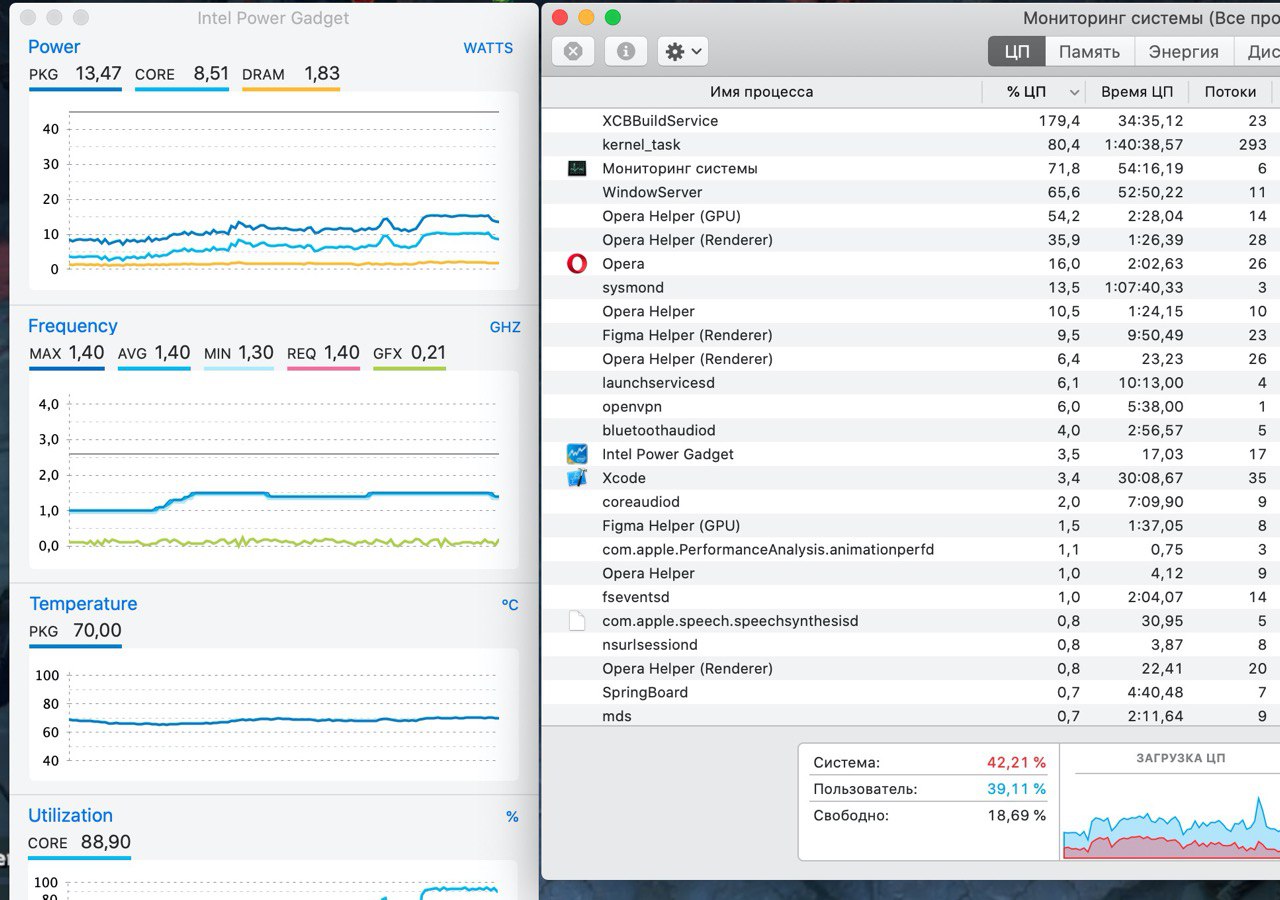1280x900 pixels.
Task: Select the launchservicesd row
Action: pos(911,383)
